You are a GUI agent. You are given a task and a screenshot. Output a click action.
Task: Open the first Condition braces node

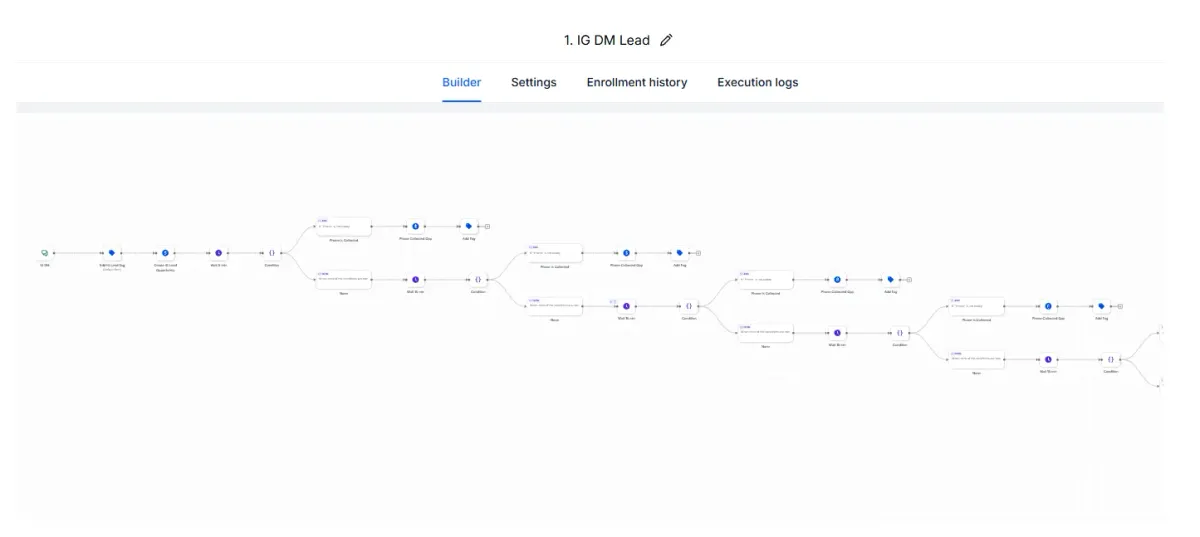(271, 253)
